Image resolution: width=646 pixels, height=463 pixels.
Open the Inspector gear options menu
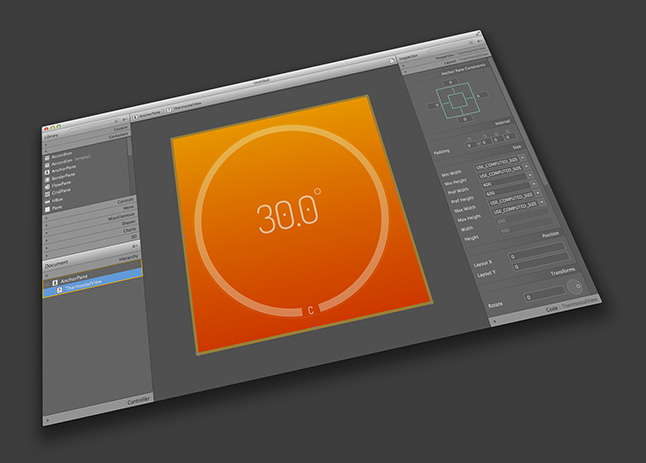click(x=479, y=41)
